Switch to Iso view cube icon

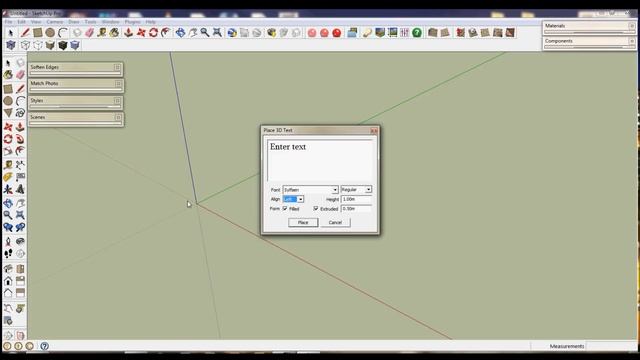pyautogui.click(x=11, y=45)
